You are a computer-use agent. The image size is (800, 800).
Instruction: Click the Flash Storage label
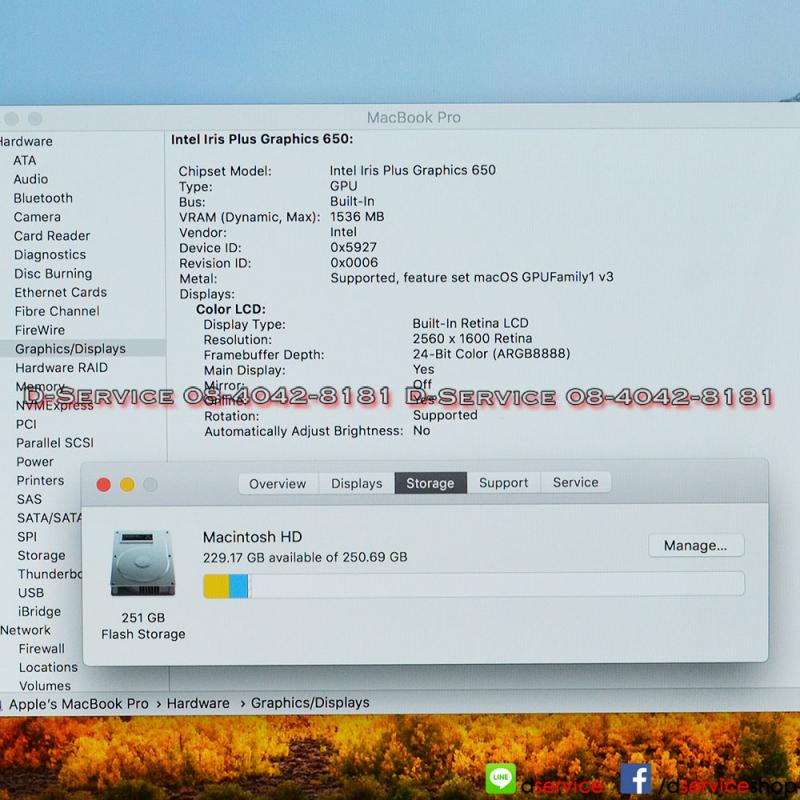click(143, 634)
